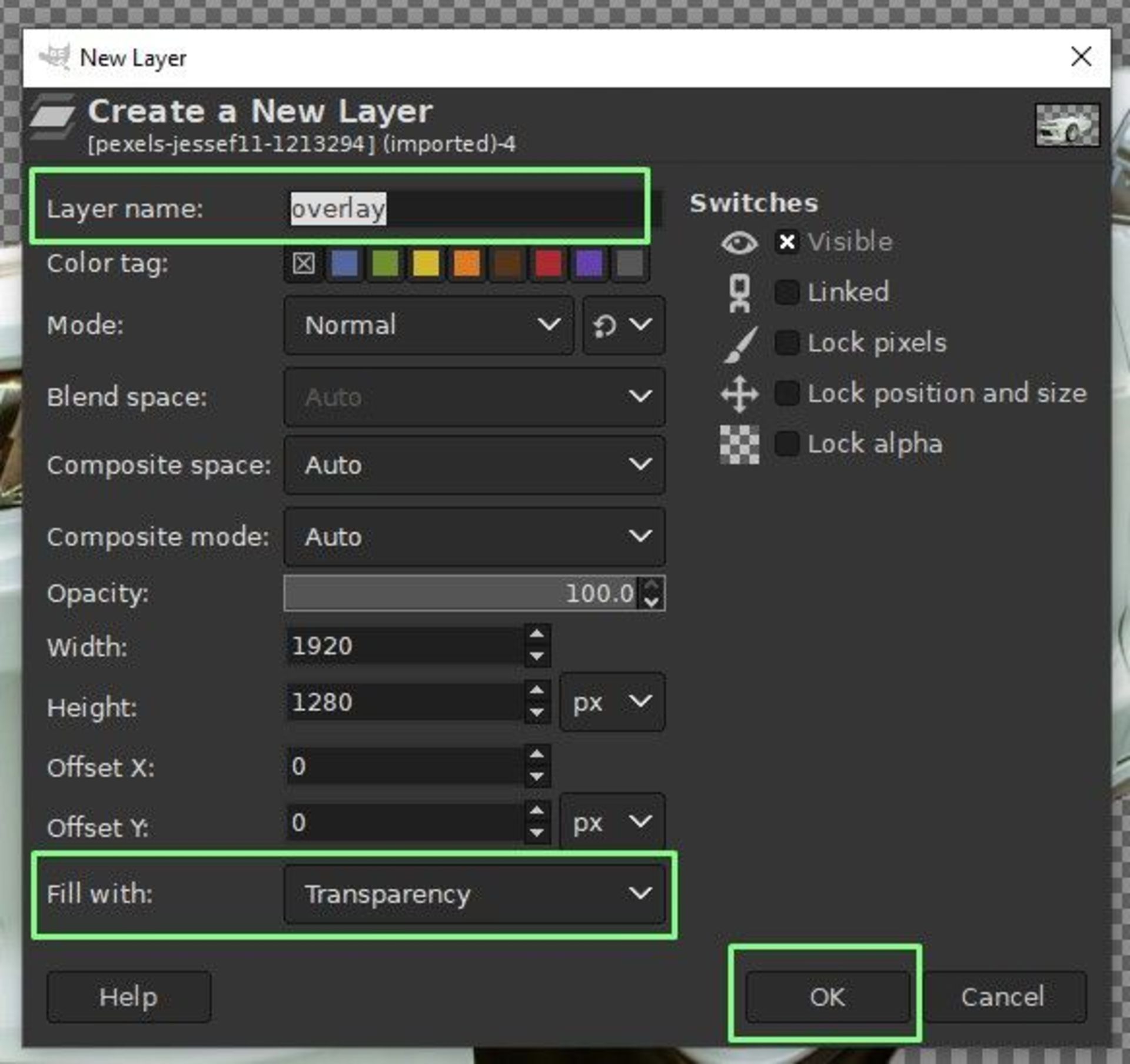
Task: Open the Mode dropdown showing Normal
Action: click(x=428, y=325)
